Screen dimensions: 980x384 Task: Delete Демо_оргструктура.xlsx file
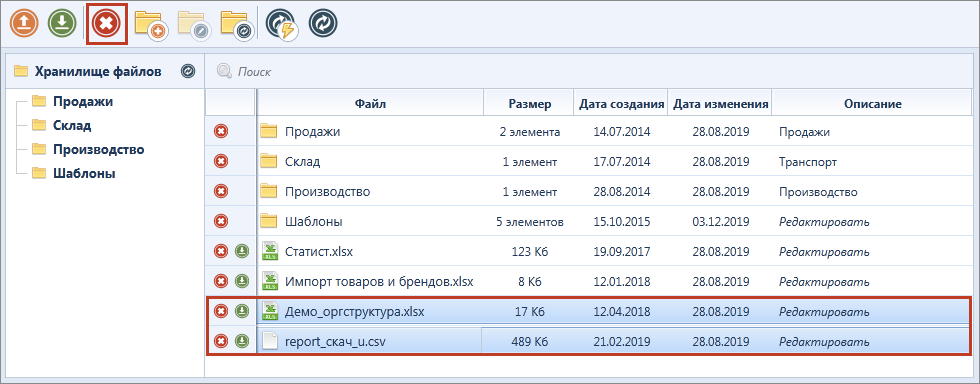click(x=221, y=311)
